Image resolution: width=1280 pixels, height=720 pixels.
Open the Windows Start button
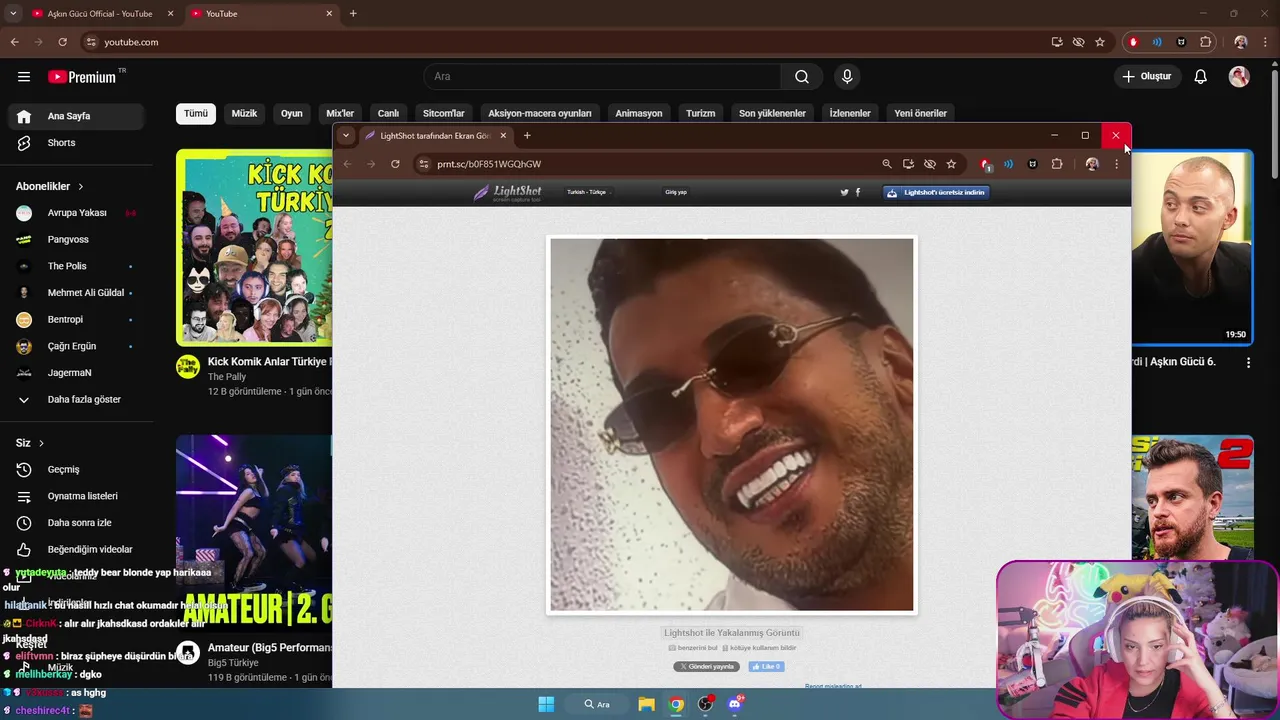[x=546, y=704]
